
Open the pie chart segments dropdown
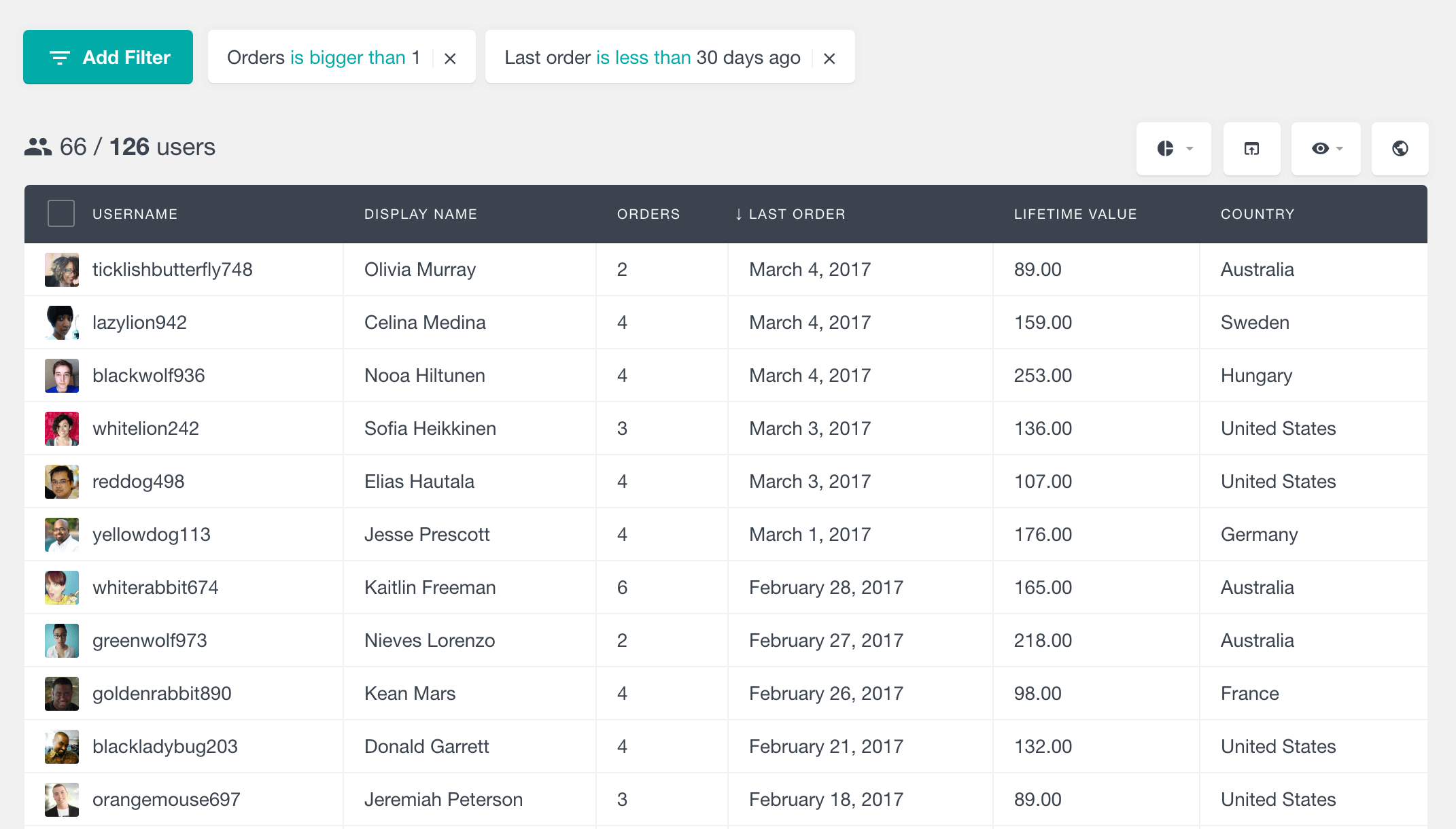click(x=1174, y=149)
